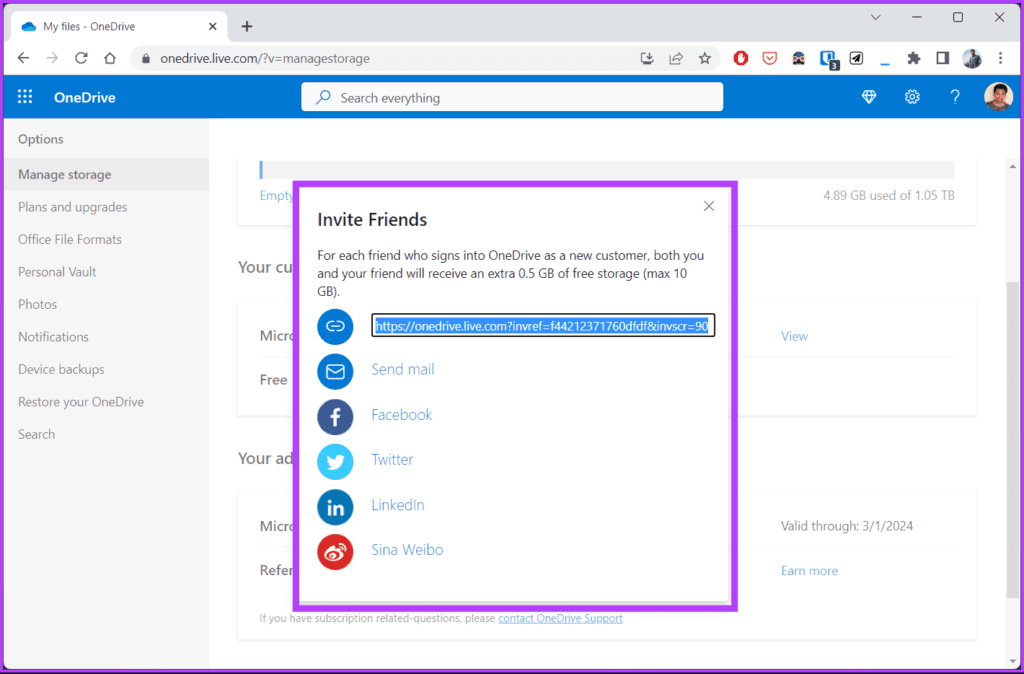Screen dimensions: 1024x674
Task: Click the Facebook share icon
Action: [x=335, y=417]
